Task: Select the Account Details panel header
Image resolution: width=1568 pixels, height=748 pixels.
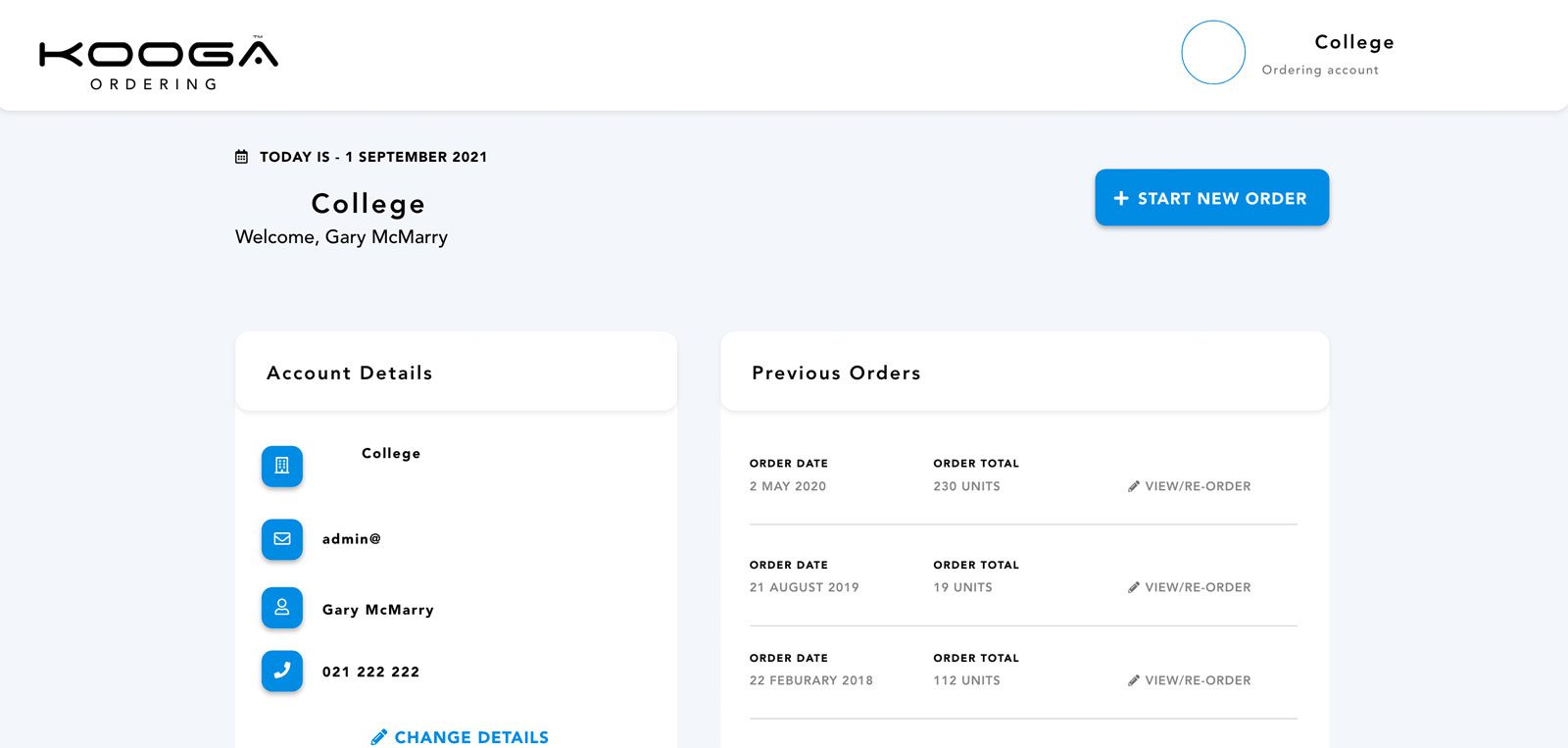Action: tap(456, 372)
